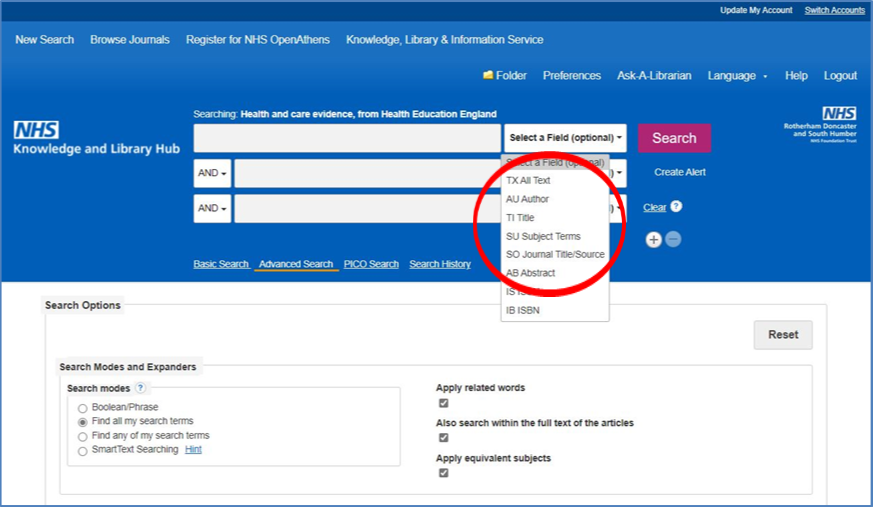Screen dimensions: 873x507
Task: Click Switch Accounts link
Action: tap(835, 10)
